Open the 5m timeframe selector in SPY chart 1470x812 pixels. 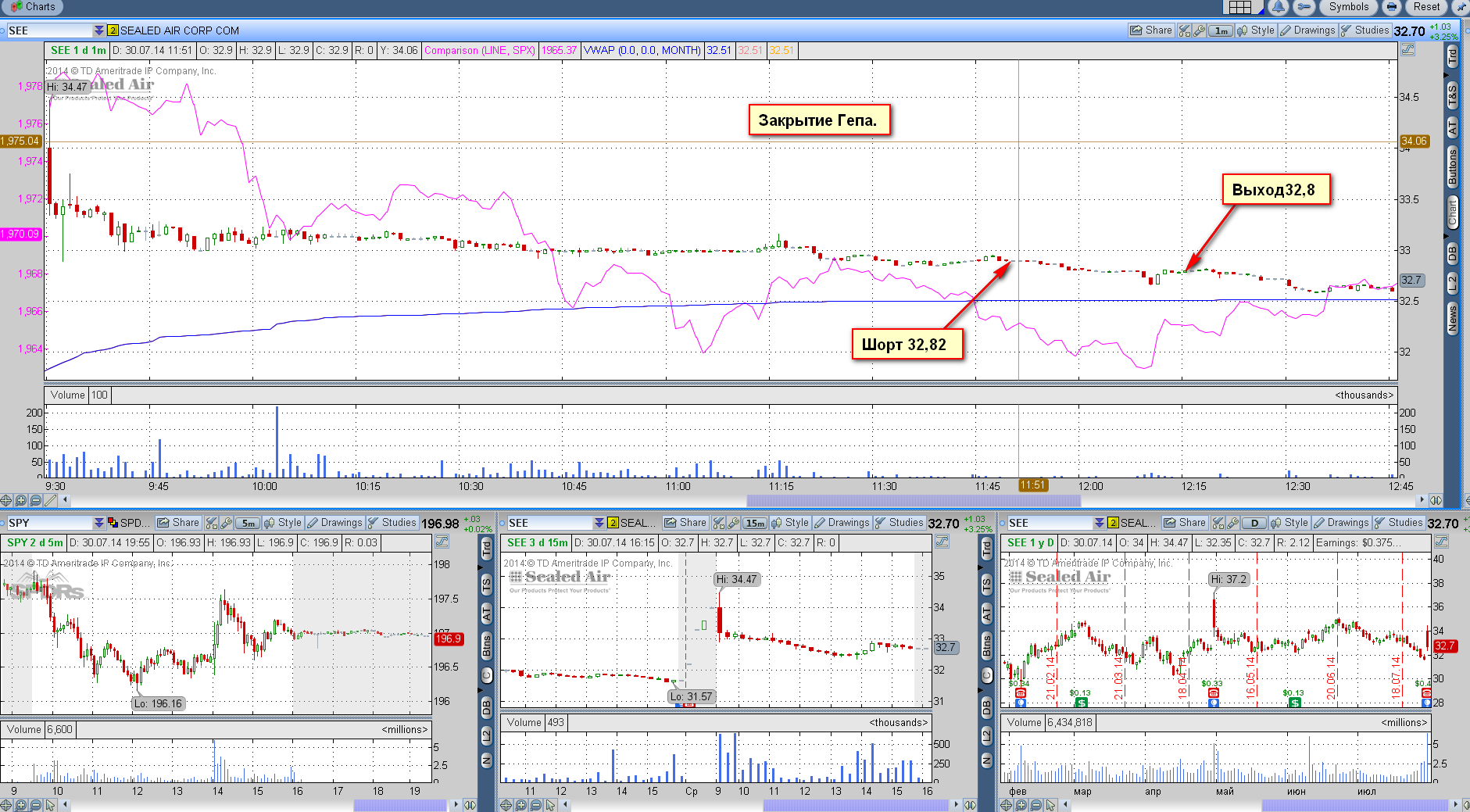coord(248,523)
